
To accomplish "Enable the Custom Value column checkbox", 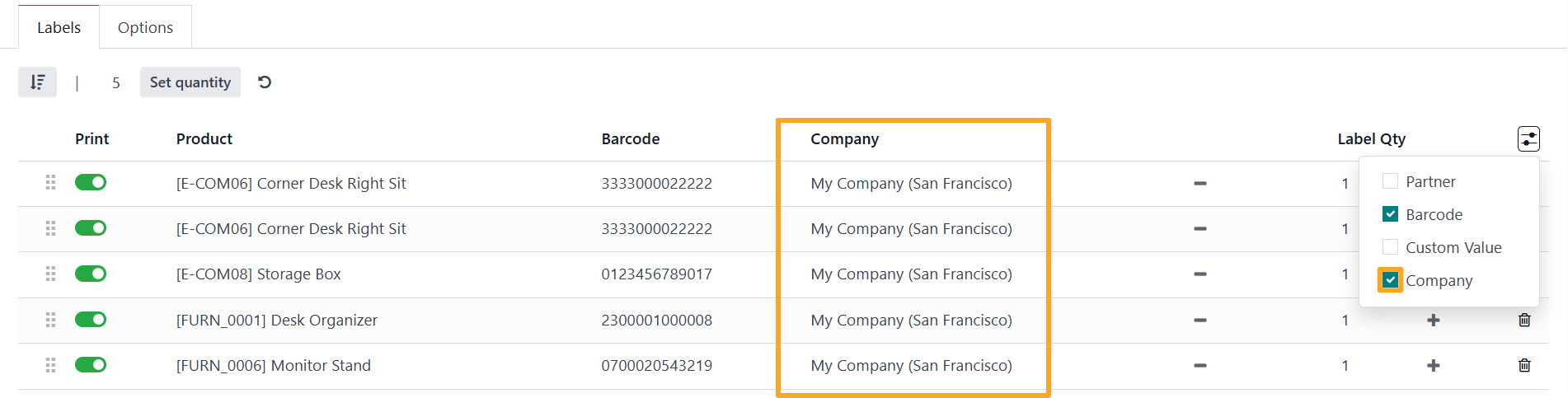I will (x=1390, y=247).
